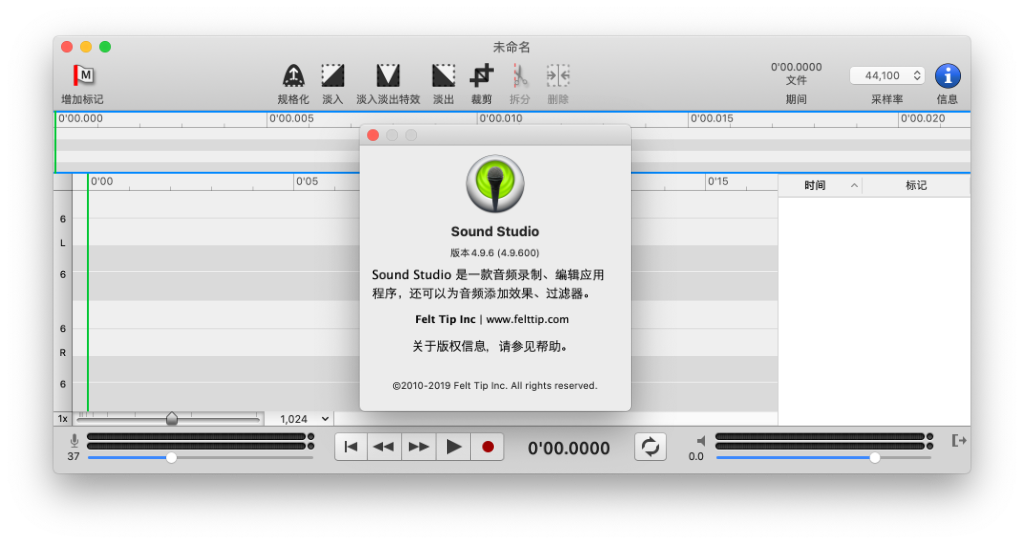Click the 增加标记 add marker icon

[83, 76]
